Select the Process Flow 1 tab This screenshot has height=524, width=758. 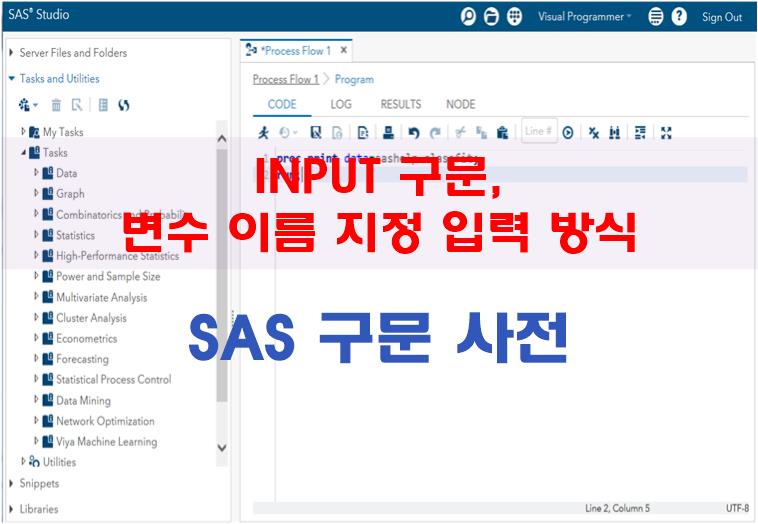pos(295,51)
